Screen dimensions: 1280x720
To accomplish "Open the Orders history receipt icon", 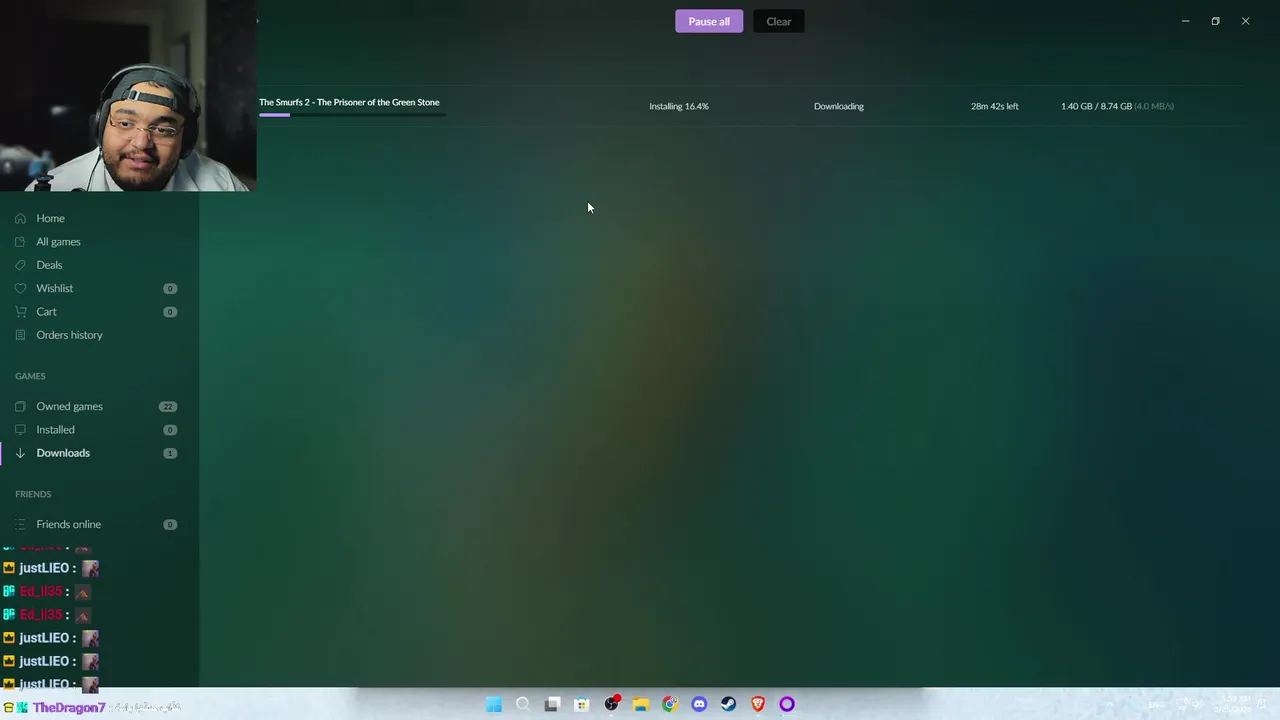I will (20, 335).
